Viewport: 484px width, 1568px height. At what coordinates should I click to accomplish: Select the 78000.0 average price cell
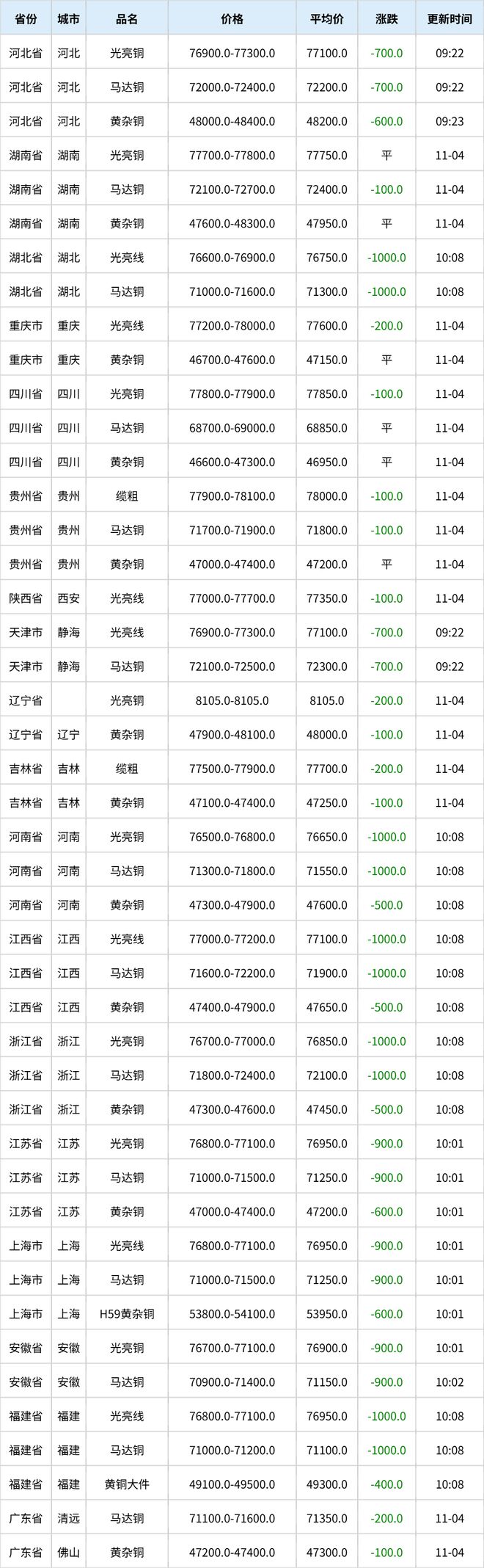(327, 496)
